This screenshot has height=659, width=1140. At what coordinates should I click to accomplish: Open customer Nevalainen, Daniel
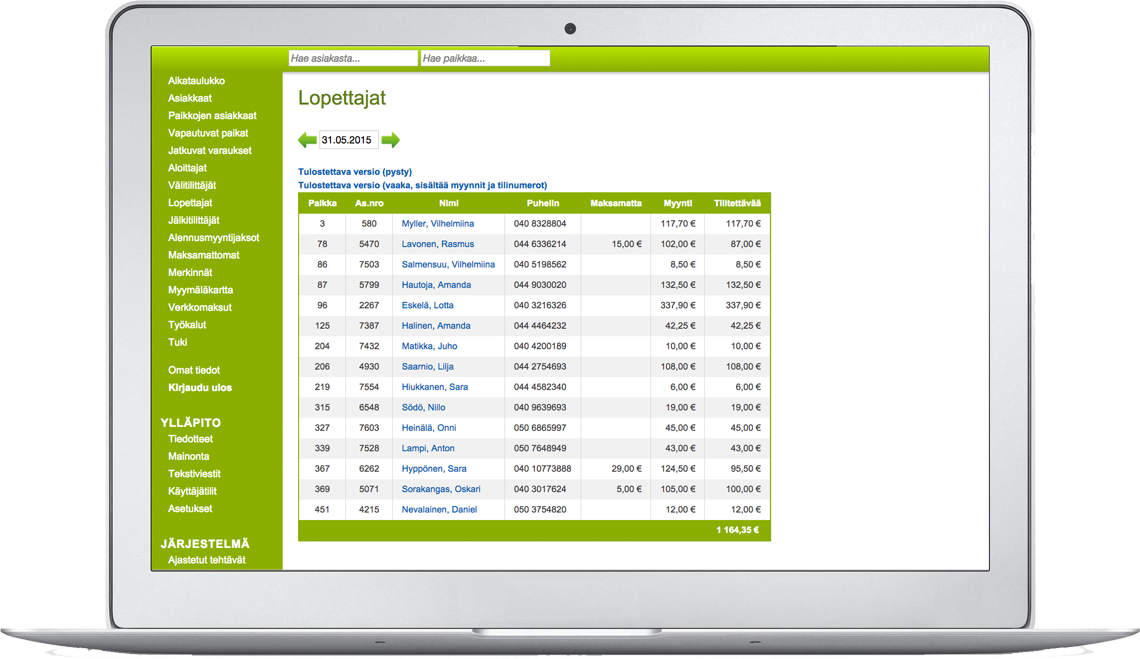tap(439, 510)
